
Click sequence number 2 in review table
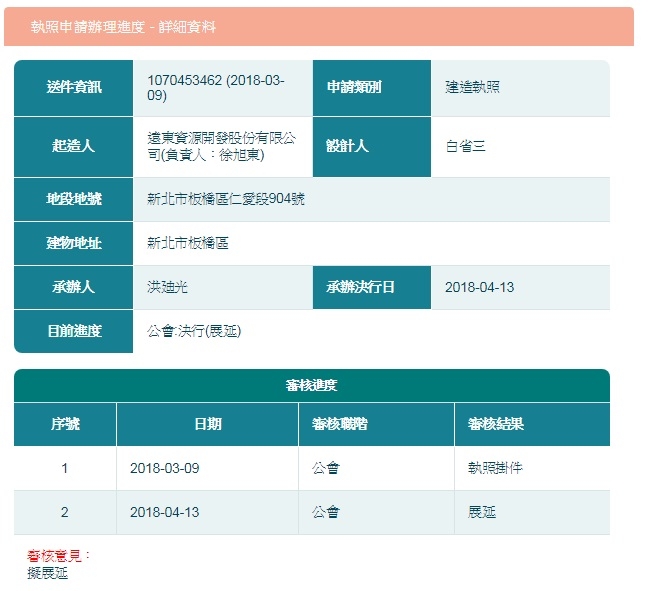pos(65,512)
